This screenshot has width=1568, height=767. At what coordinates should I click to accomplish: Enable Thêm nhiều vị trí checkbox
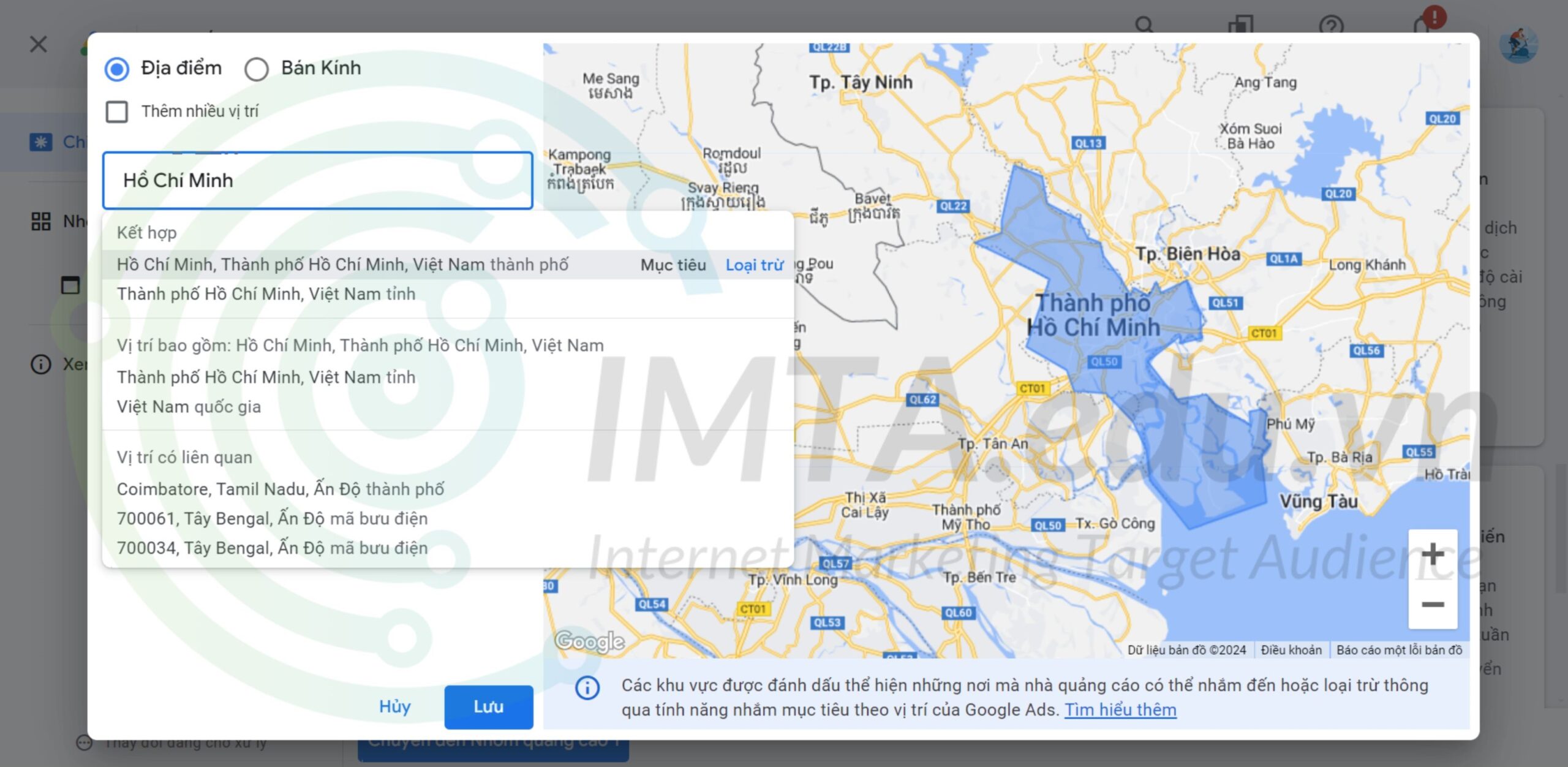pyautogui.click(x=117, y=111)
